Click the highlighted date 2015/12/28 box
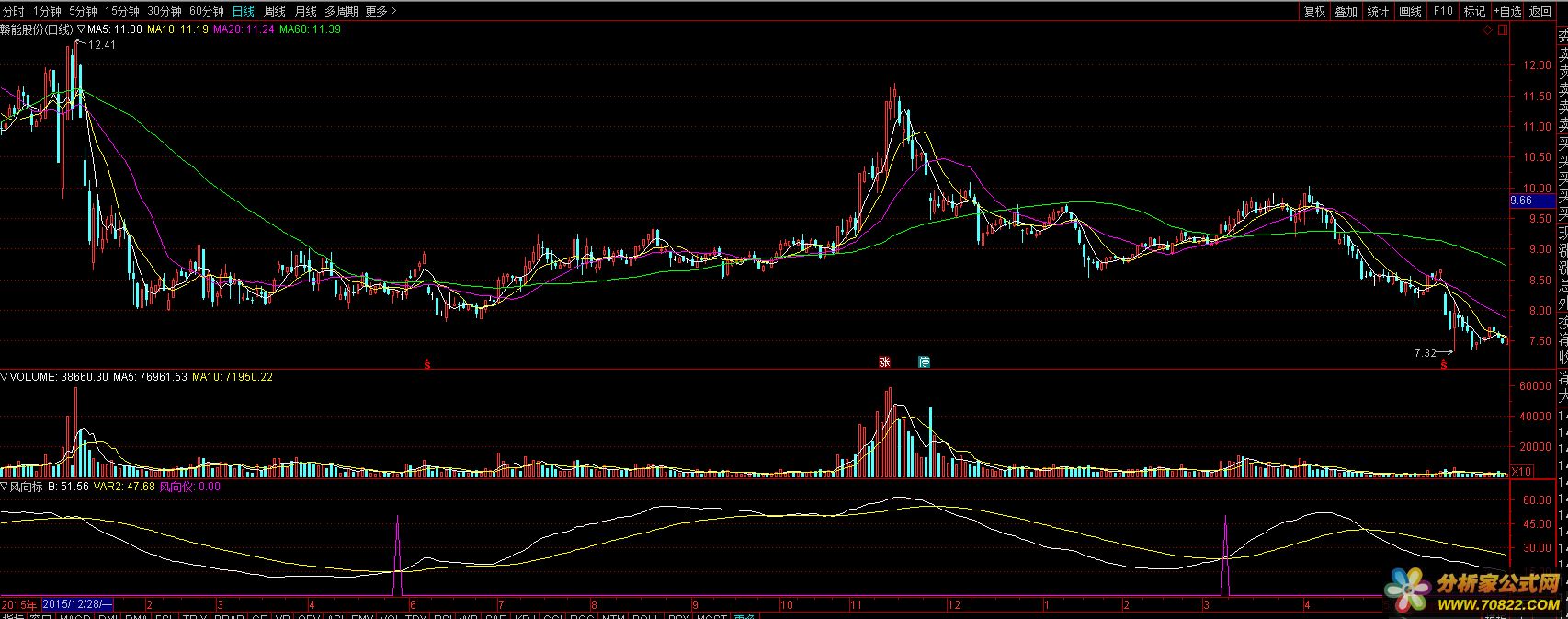Viewport: 1568px width, 619px height. click(x=77, y=604)
